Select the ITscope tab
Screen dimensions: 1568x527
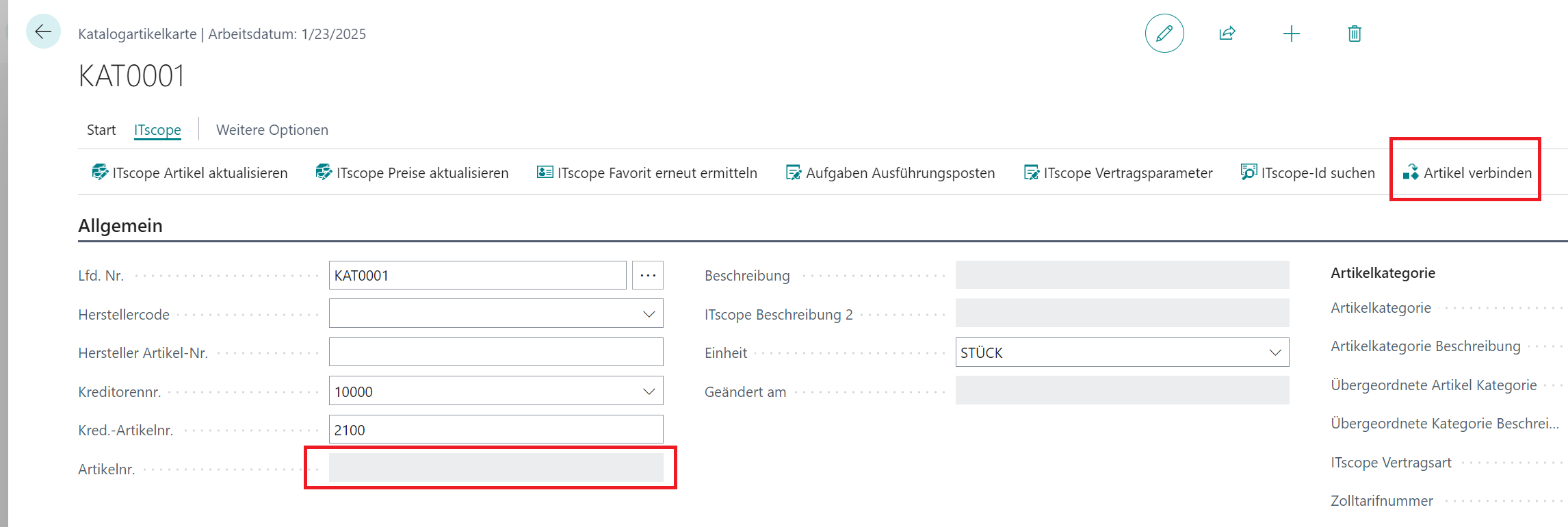(x=157, y=130)
